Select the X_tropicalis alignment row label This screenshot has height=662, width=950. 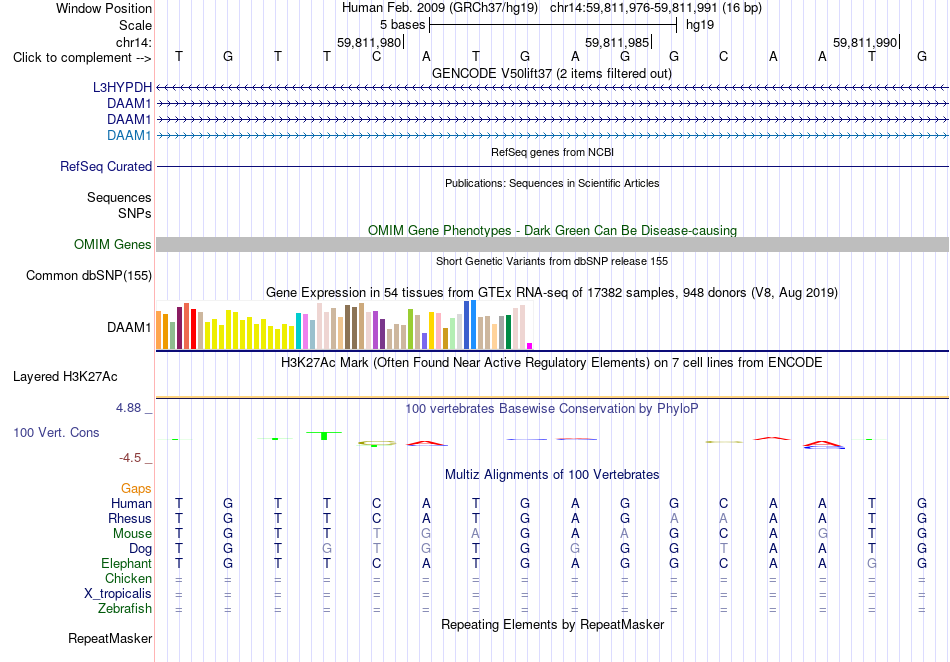[x=118, y=594]
